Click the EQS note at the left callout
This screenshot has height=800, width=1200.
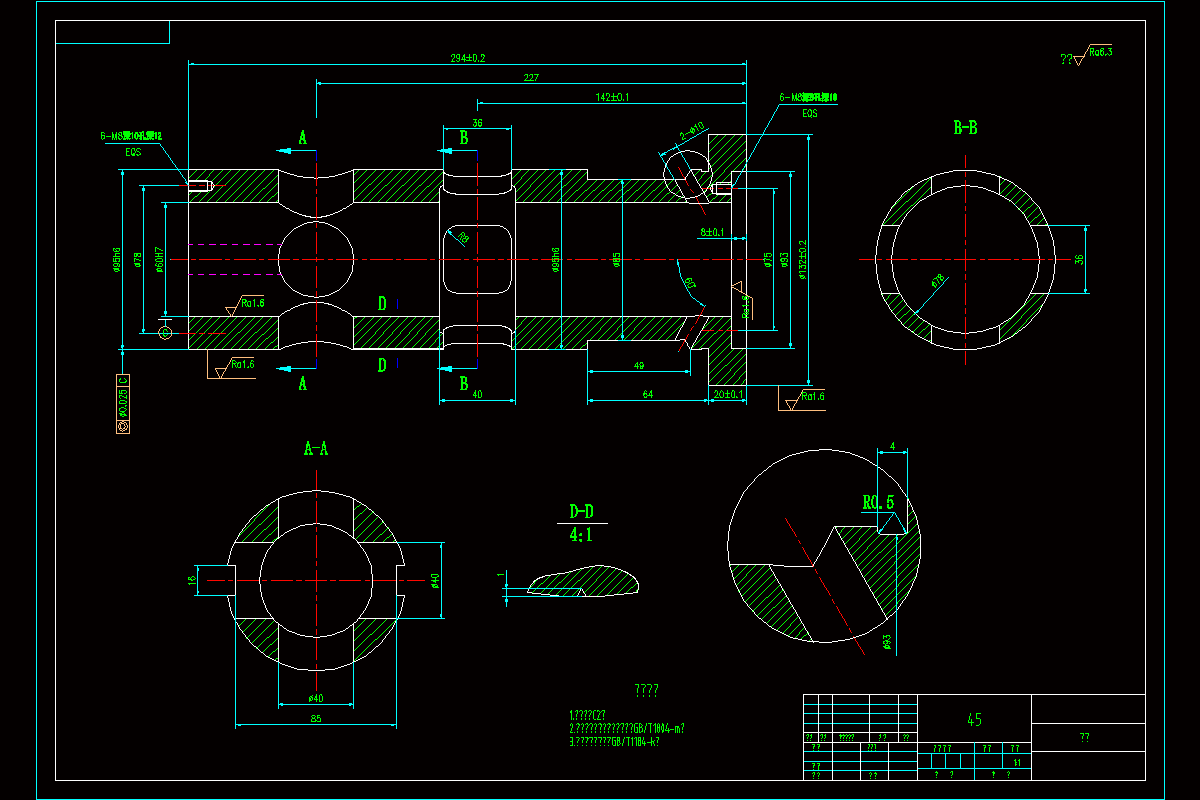point(133,152)
